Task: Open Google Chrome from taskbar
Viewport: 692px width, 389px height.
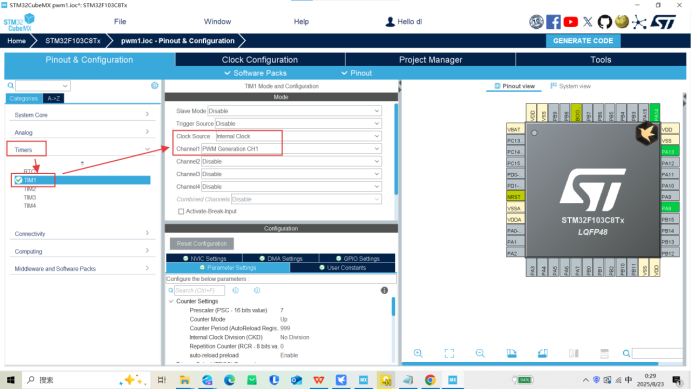Action: [430, 380]
